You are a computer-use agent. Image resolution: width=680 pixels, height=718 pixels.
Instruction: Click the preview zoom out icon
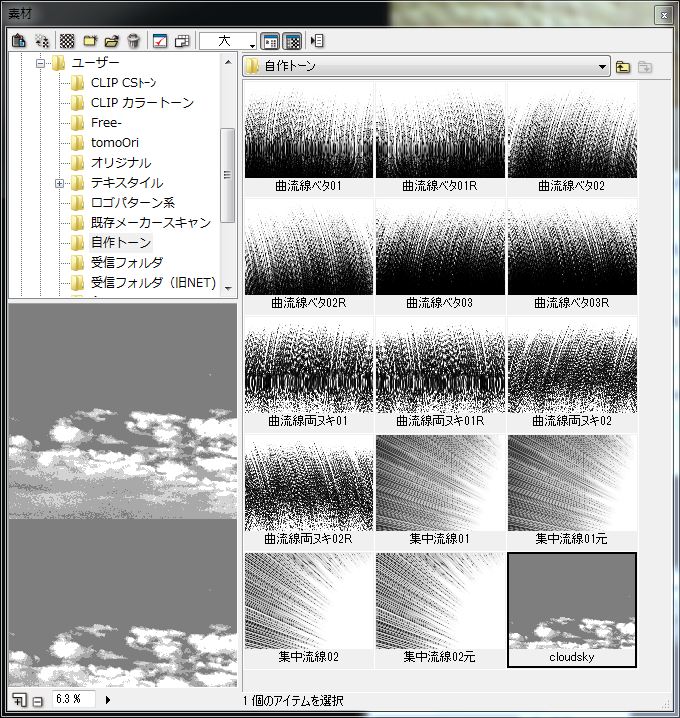coord(38,701)
